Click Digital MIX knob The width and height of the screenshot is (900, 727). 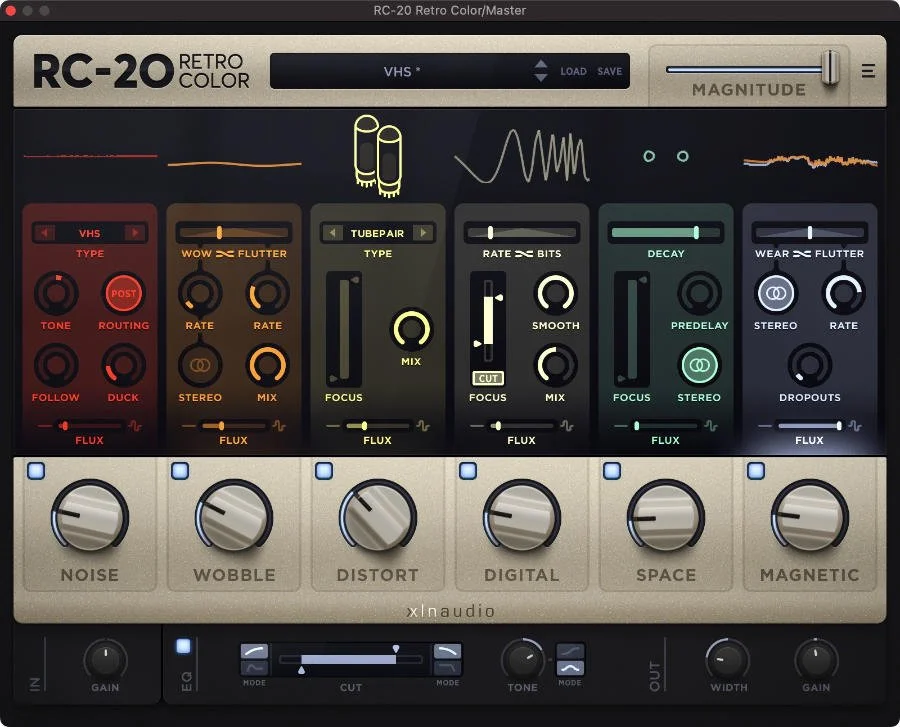pos(555,365)
